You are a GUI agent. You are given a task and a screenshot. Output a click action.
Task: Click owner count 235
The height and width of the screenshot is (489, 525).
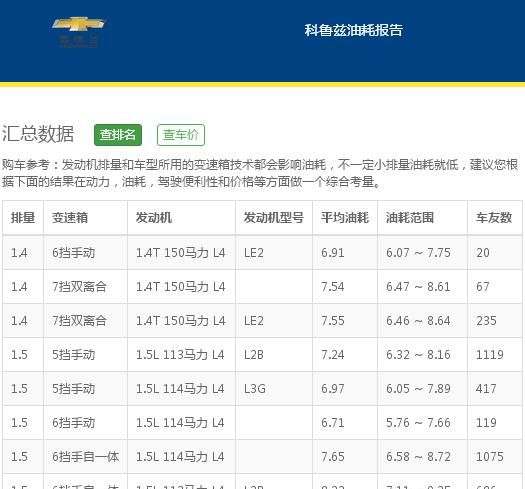(x=486, y=321)
